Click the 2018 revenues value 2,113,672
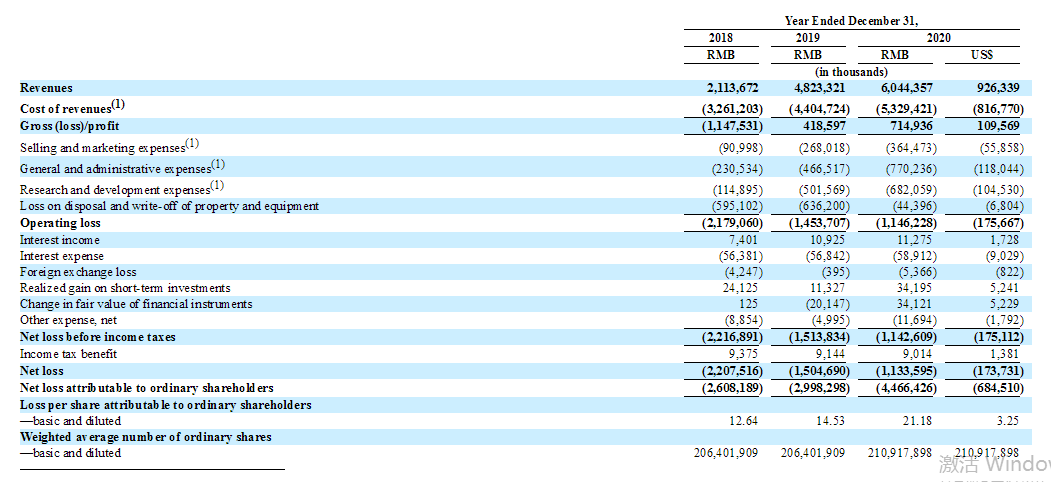The width and height of the screenshot is (1051, 482). tap(731, 88)
